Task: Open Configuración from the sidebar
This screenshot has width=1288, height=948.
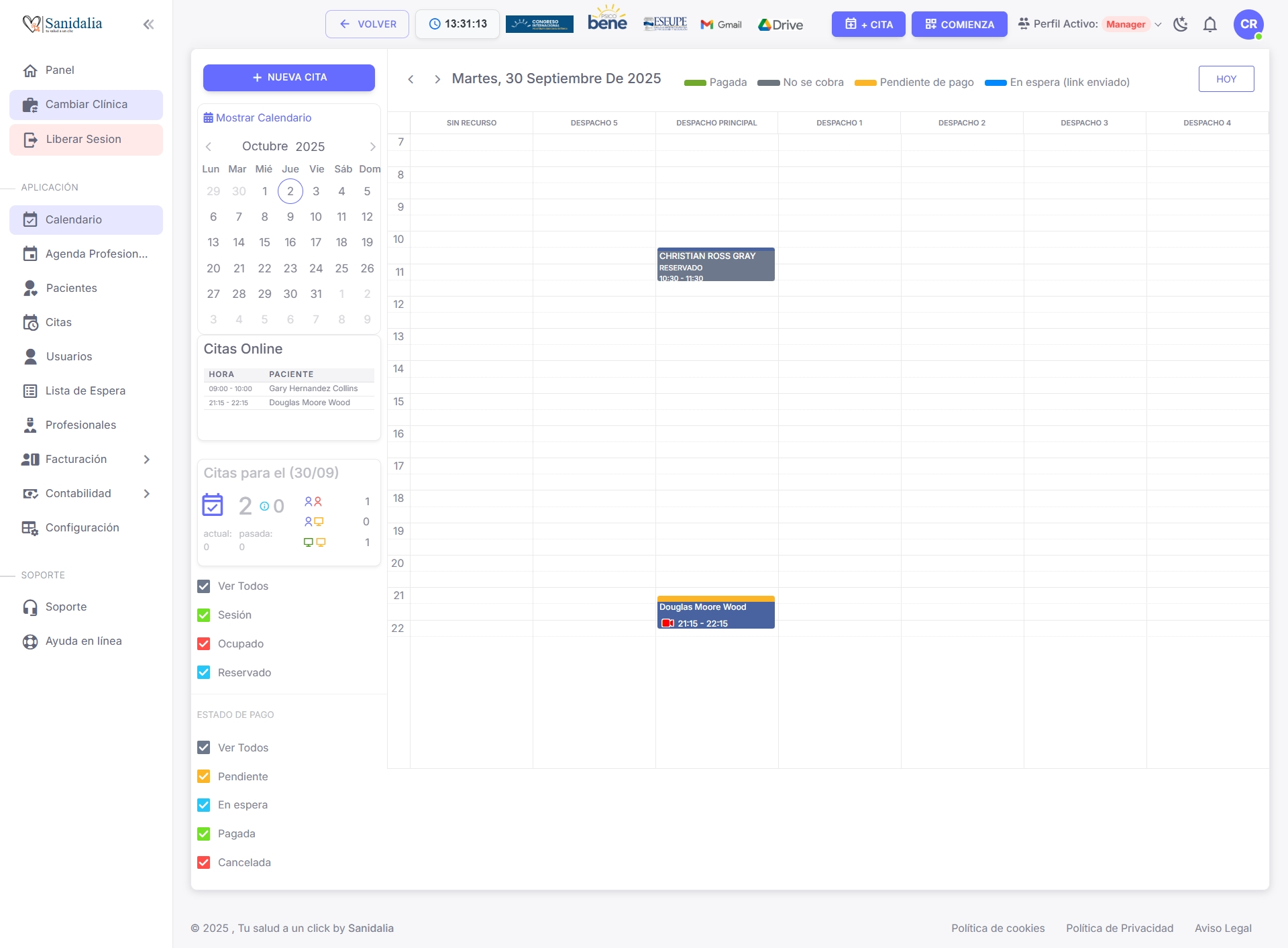Action: pyautogui.click(x=81, y=527)
